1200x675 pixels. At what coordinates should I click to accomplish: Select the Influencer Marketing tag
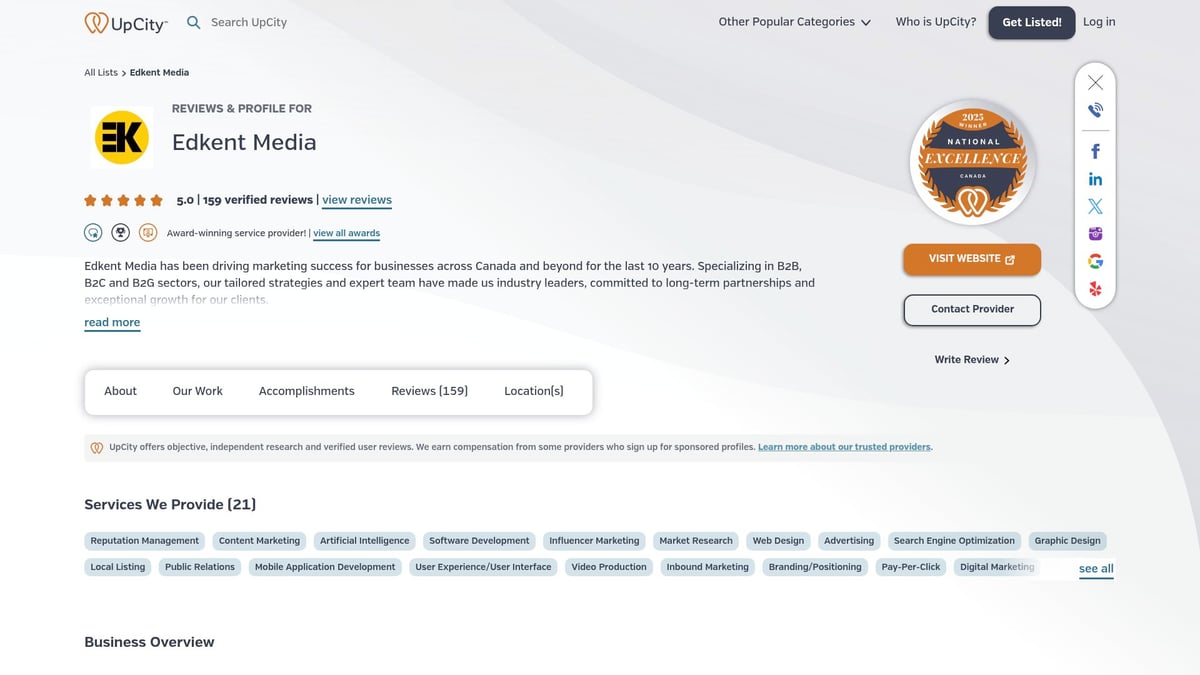pyautogui.click(x=594, y=541)
